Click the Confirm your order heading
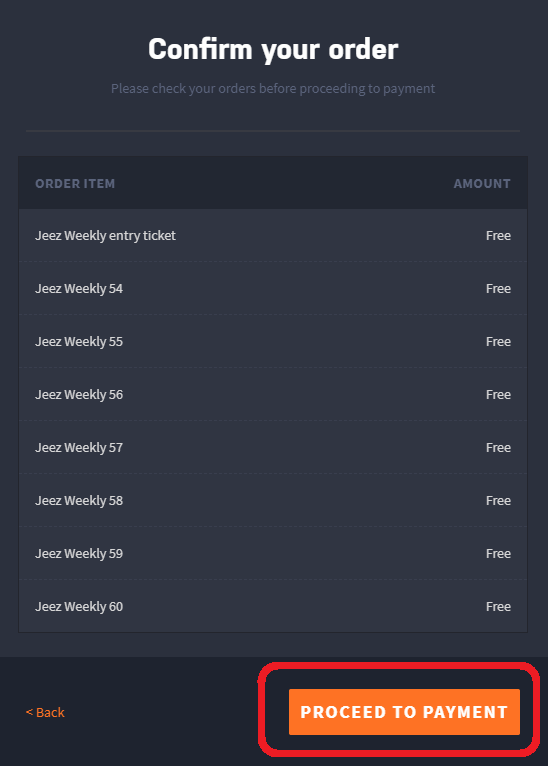 click(x=273, y=49)
